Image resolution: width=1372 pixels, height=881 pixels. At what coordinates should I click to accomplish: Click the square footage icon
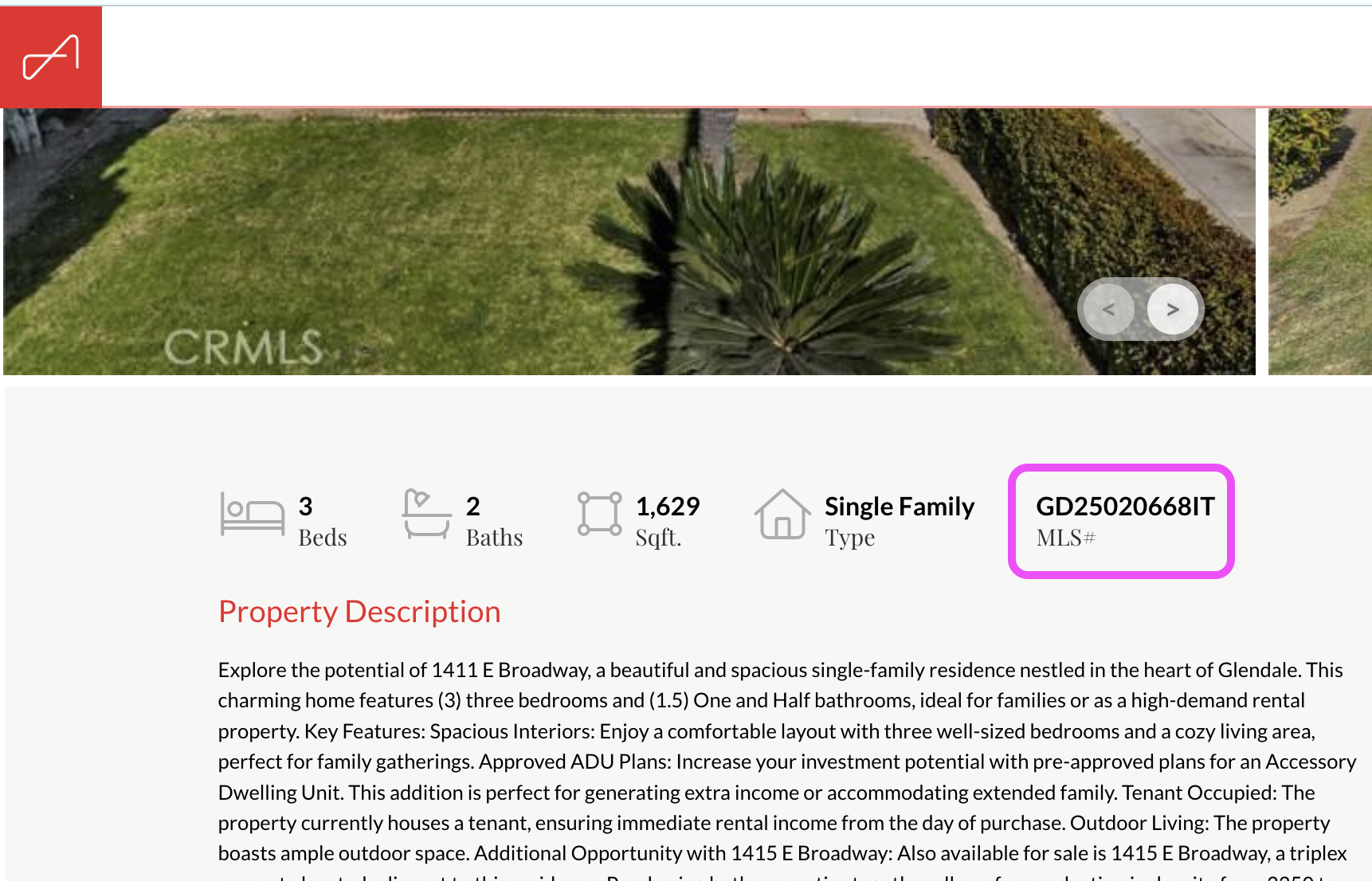(x=599, y=515)
